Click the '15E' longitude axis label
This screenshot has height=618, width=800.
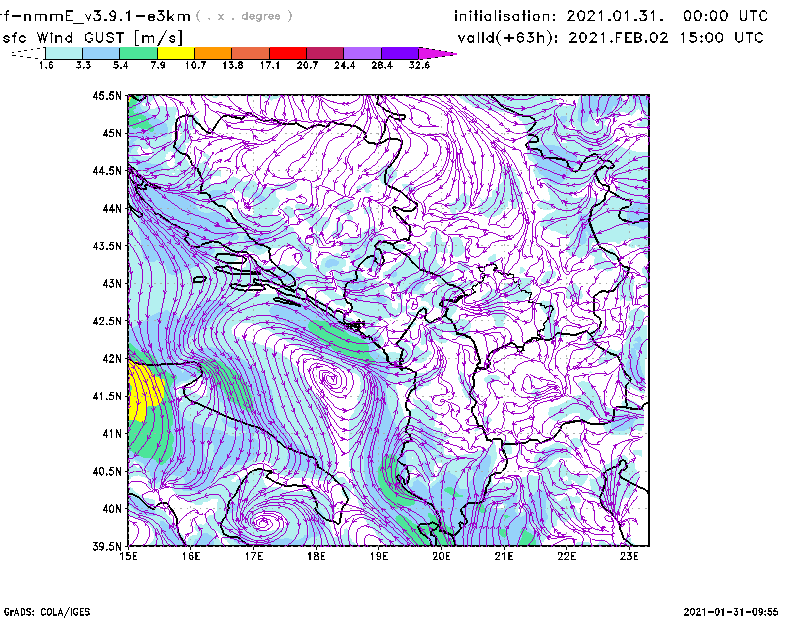tap(128, 556)
